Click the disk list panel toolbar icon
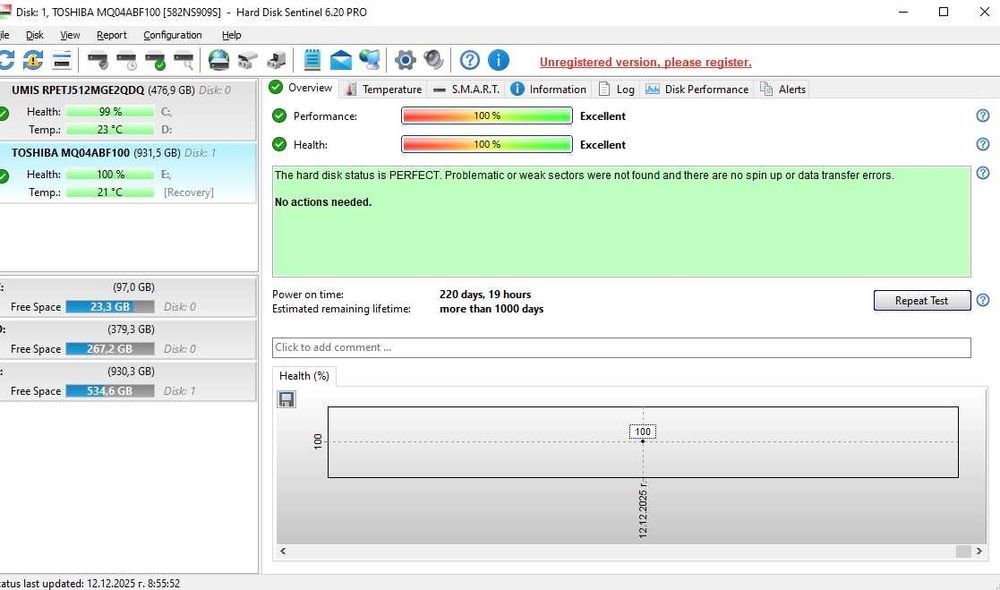 tap(62, 61)
